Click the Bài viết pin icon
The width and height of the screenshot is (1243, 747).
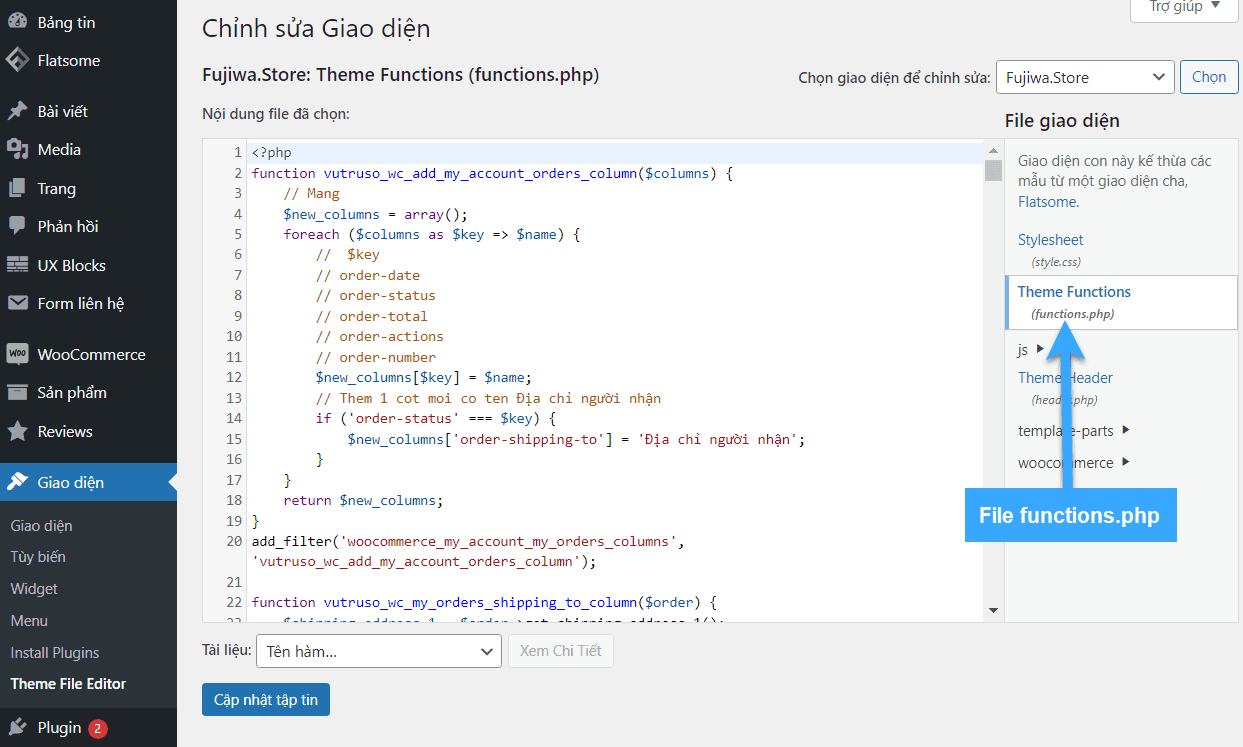click(18, 110)
